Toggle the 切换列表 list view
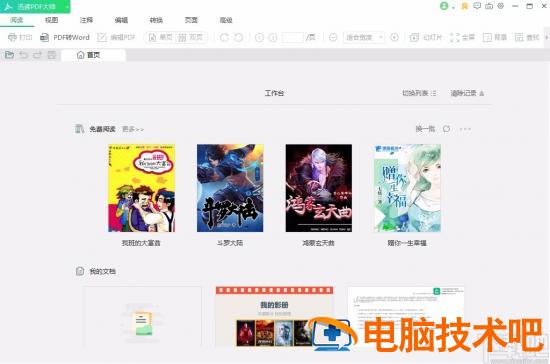 pos(419,93)
